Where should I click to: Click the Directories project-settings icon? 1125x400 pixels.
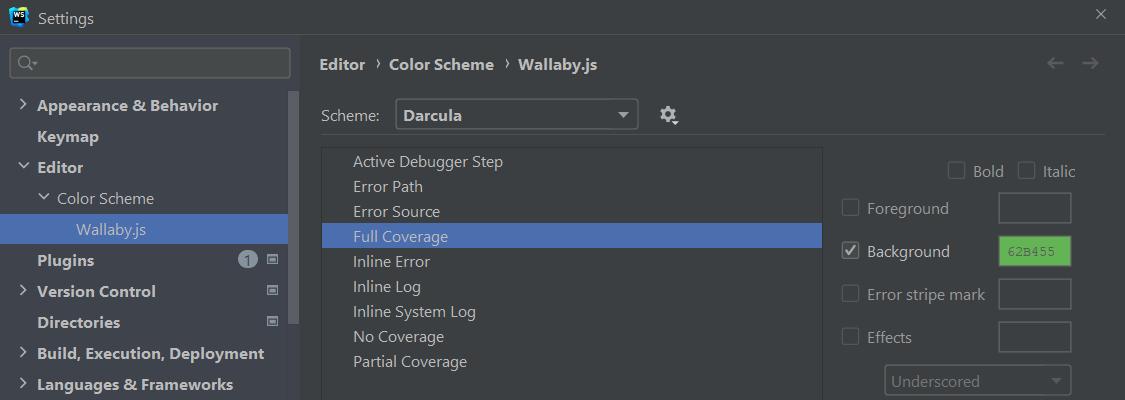pyautogui.click(x=273, y=322)
